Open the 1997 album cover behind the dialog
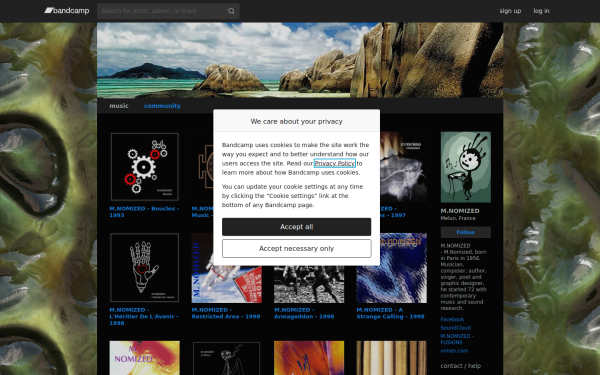This screenshot has width=600, height=375. click(403, 167)
